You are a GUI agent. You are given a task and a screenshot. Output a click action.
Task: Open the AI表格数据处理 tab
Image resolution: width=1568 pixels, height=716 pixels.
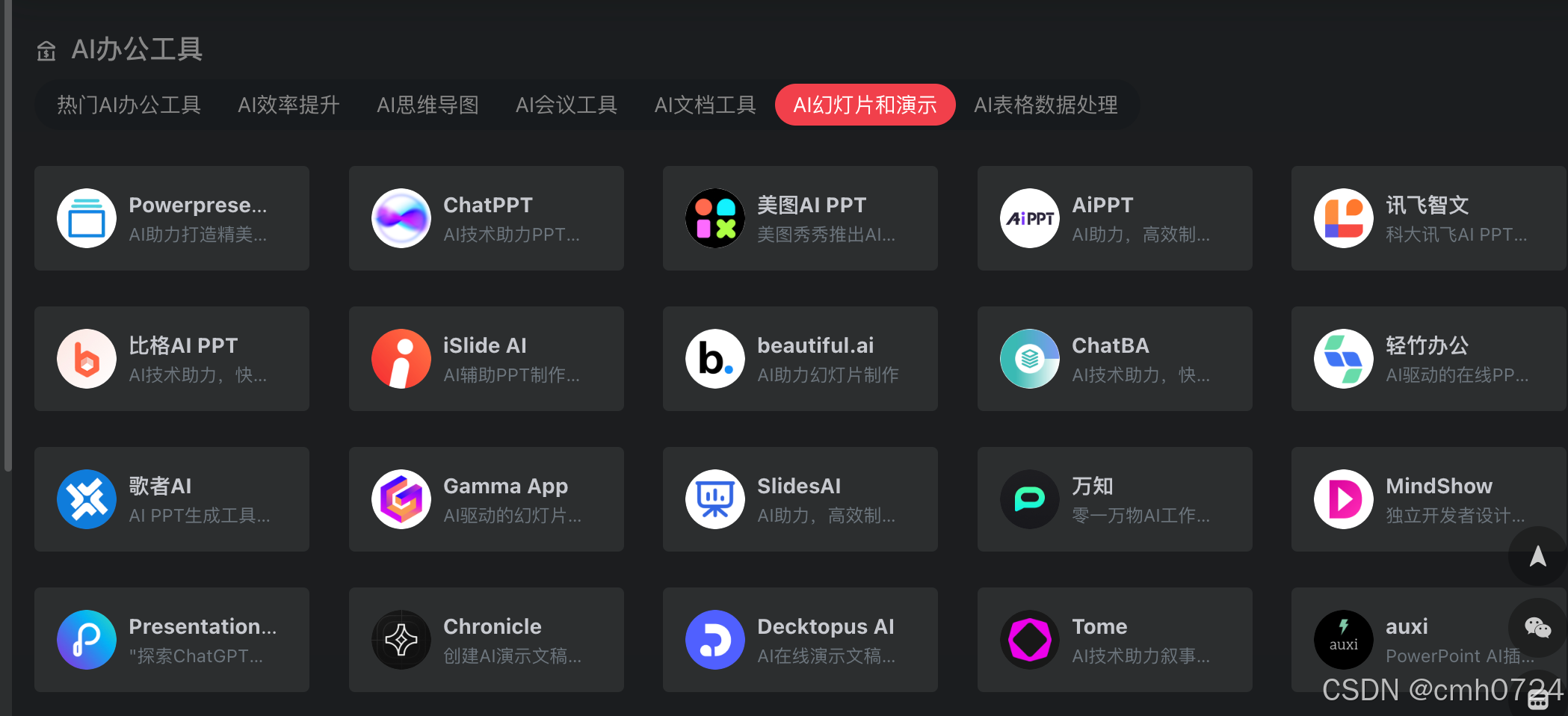pyautogui.click(x=1046, y=105)
